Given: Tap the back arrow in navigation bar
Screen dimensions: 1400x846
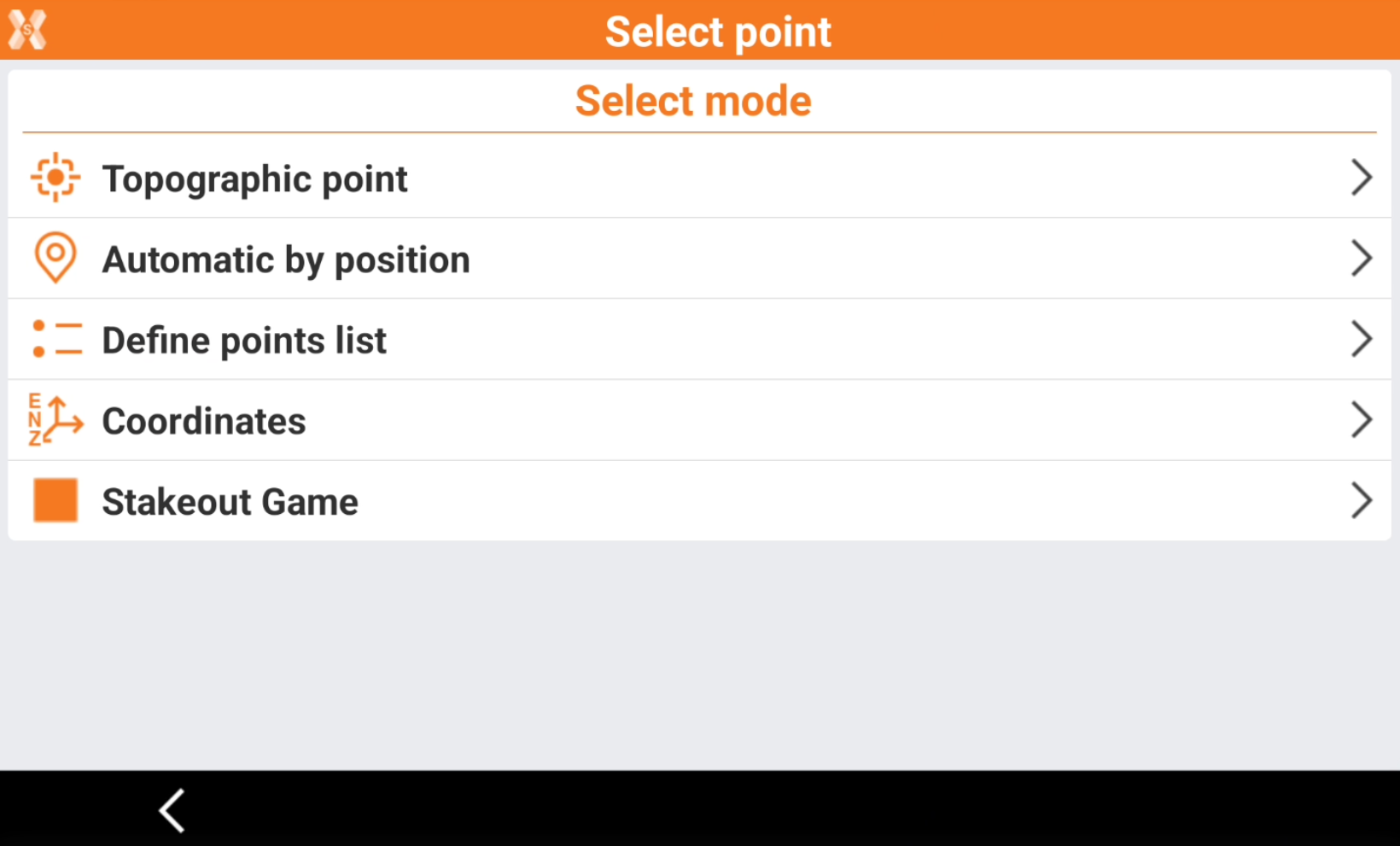Looking at the screenshot, I should (x=172, y=809).
